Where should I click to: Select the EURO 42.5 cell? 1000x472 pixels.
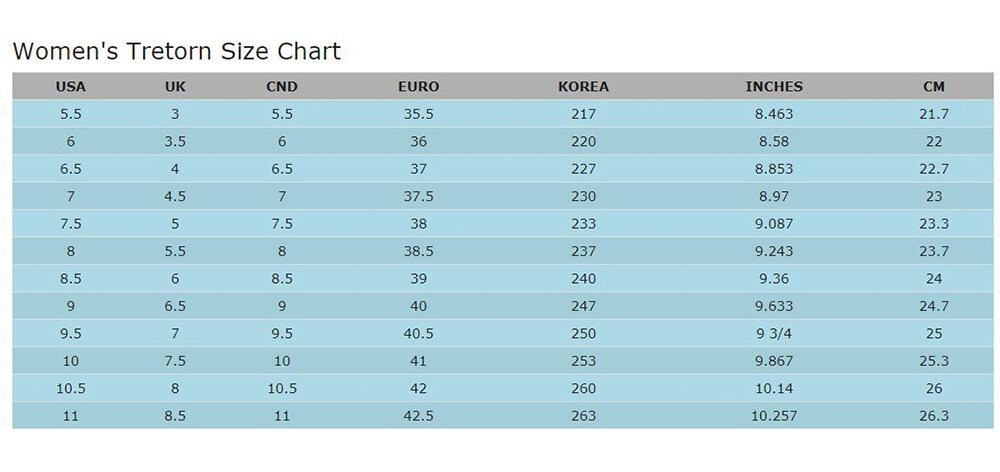[418, 415]
